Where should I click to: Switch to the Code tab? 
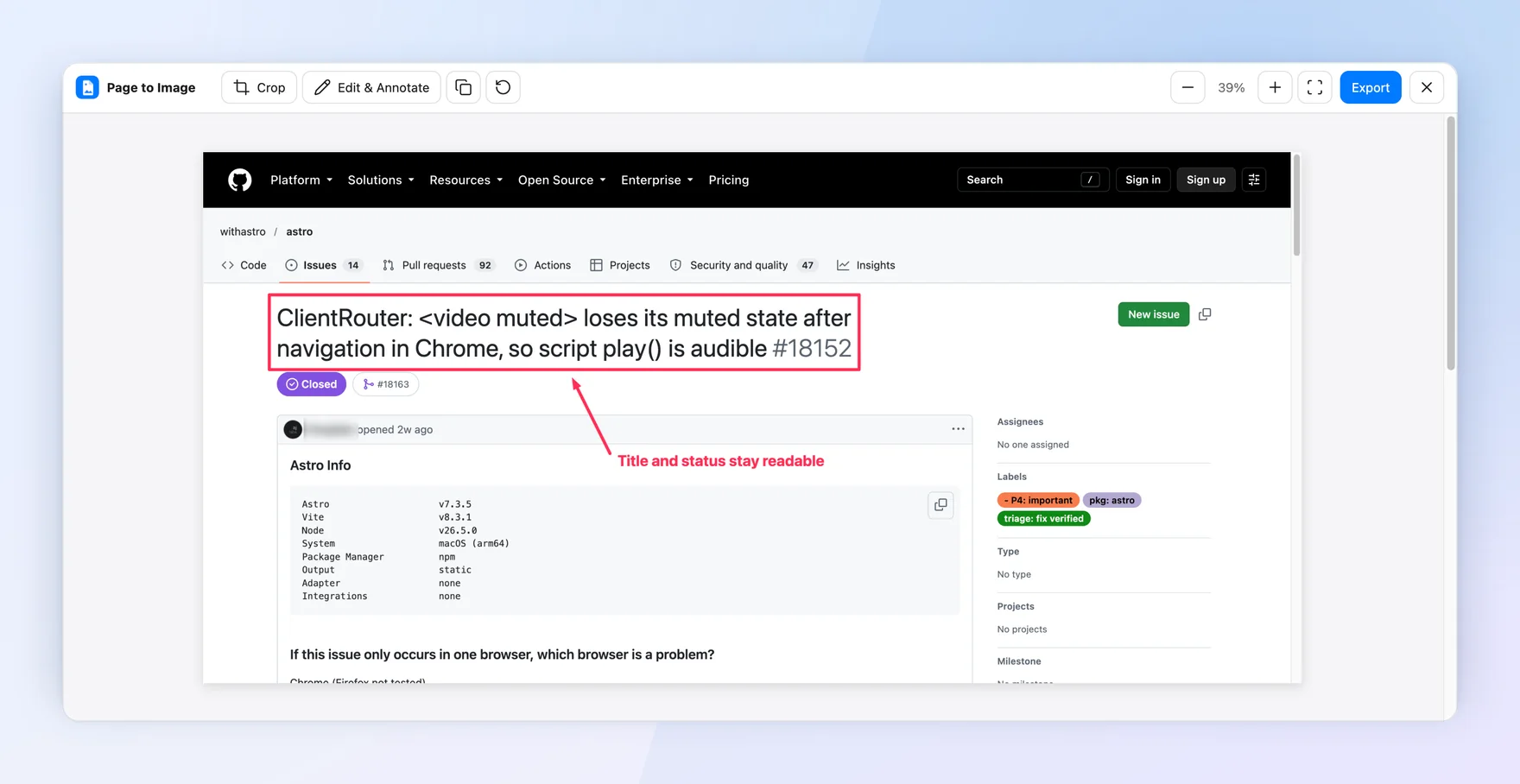(244, 265)
